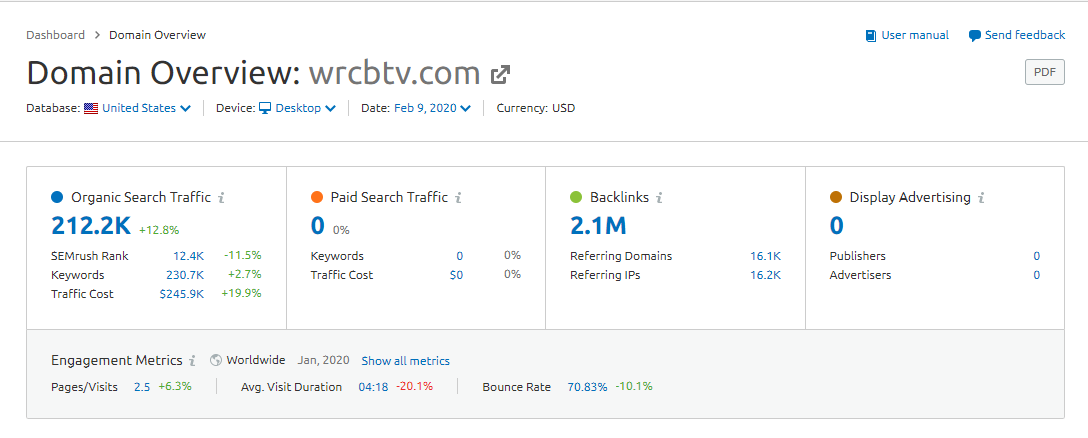Screen dimensions: 1088x438
Task: Export report using PDF button
Action: [x=1044, y=72]
